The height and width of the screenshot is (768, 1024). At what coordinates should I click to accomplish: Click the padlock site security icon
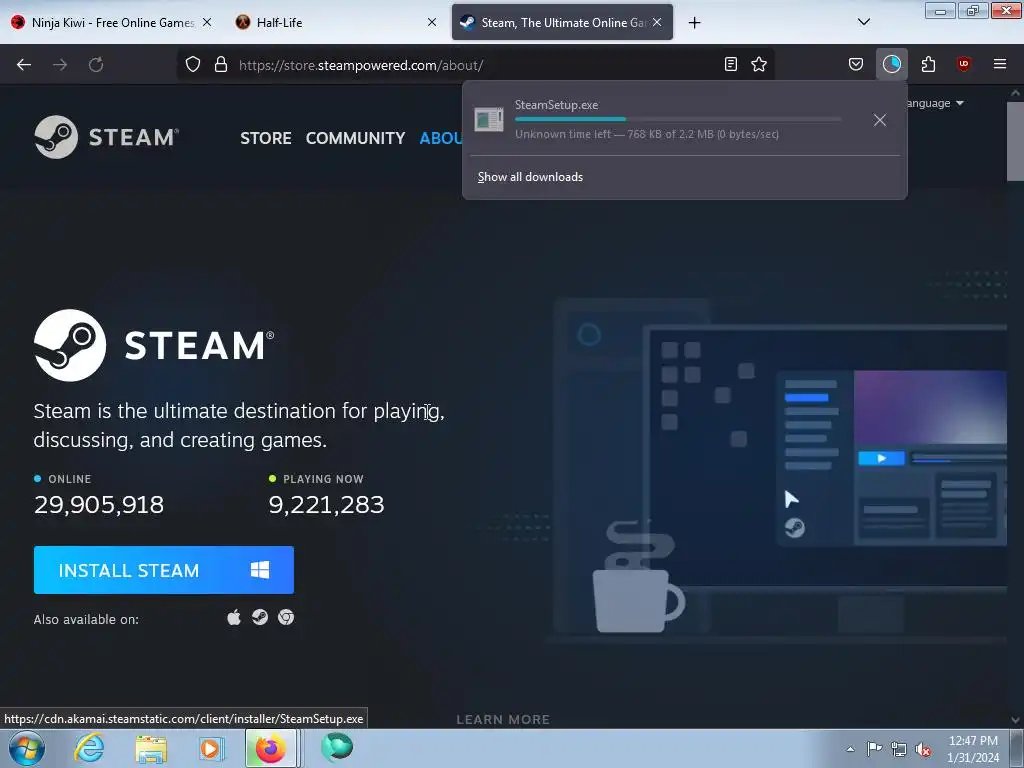221,65
